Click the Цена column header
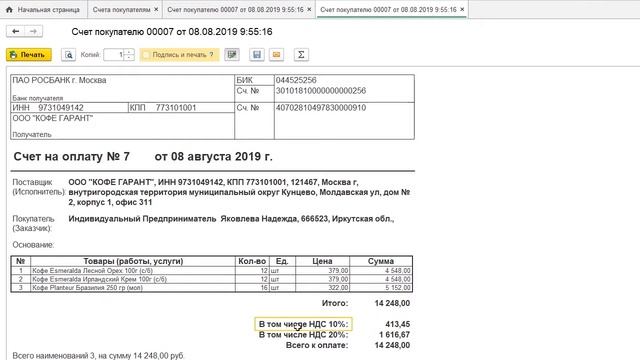This screenshot has height=360, width=640. tap(322, 261)
